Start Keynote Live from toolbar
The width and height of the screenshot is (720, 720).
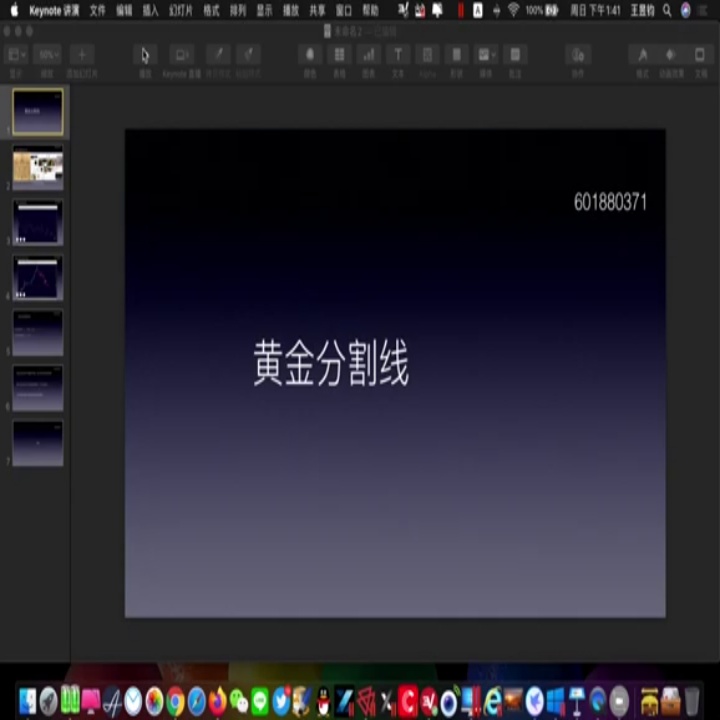(x=181, y=55)
